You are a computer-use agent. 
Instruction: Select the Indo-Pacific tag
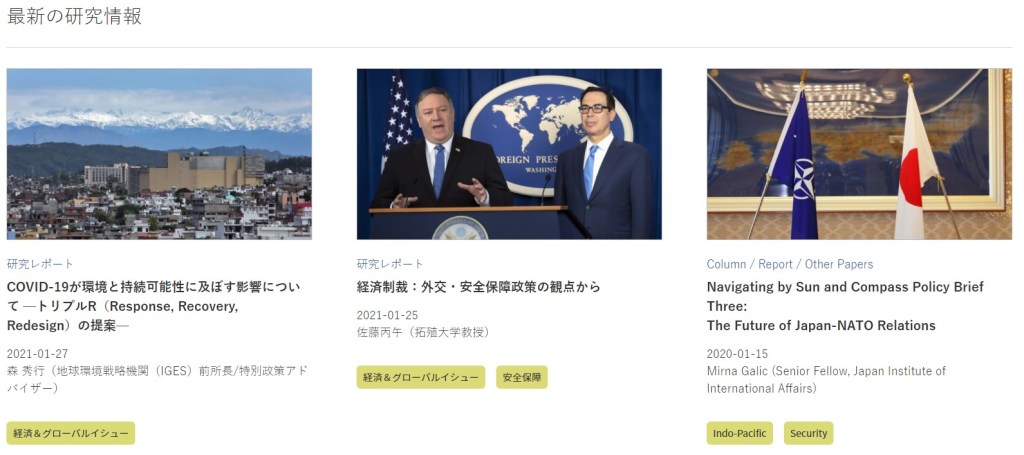[739, 433]
